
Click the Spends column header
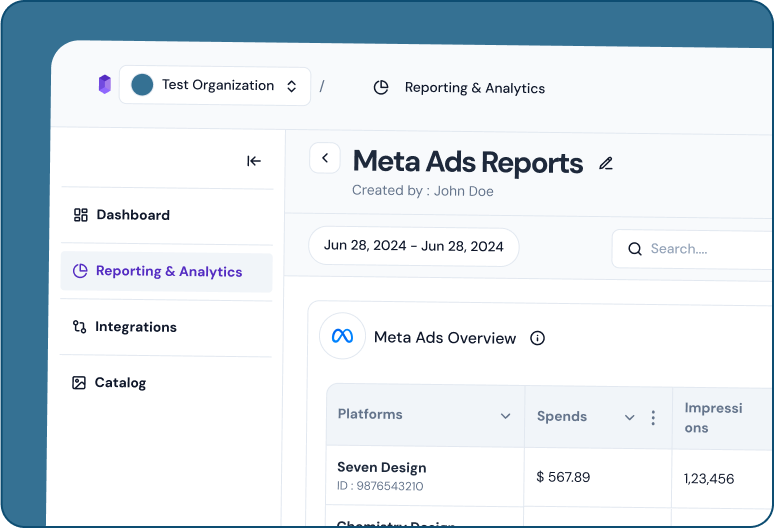pos(598,417)
